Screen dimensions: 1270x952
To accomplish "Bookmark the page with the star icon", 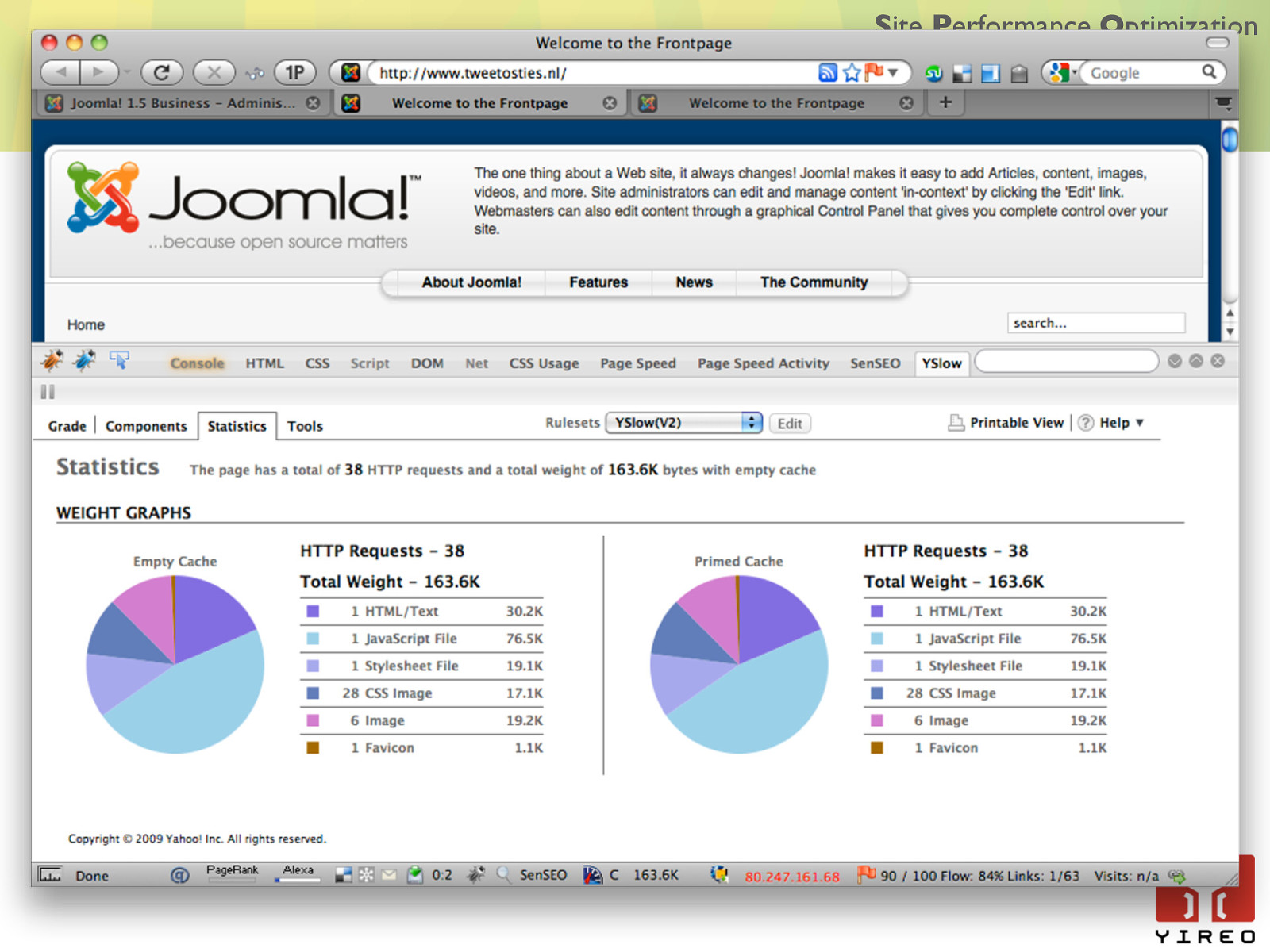I will pos(852,73).
